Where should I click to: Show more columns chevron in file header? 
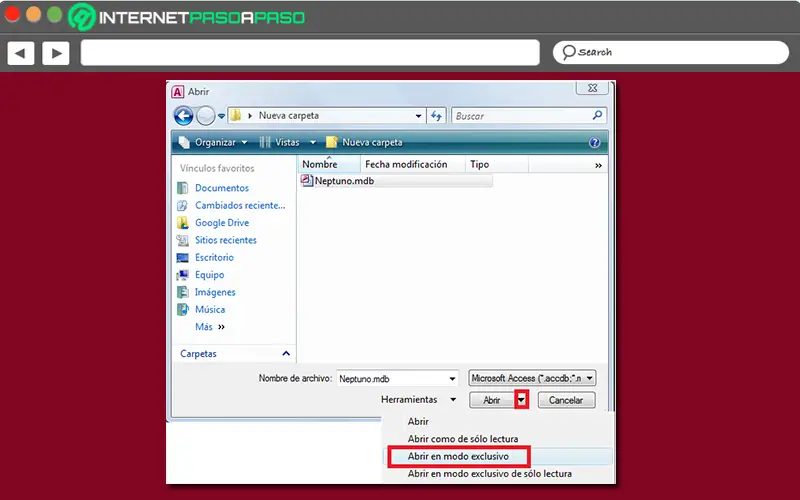coord(598,165)
